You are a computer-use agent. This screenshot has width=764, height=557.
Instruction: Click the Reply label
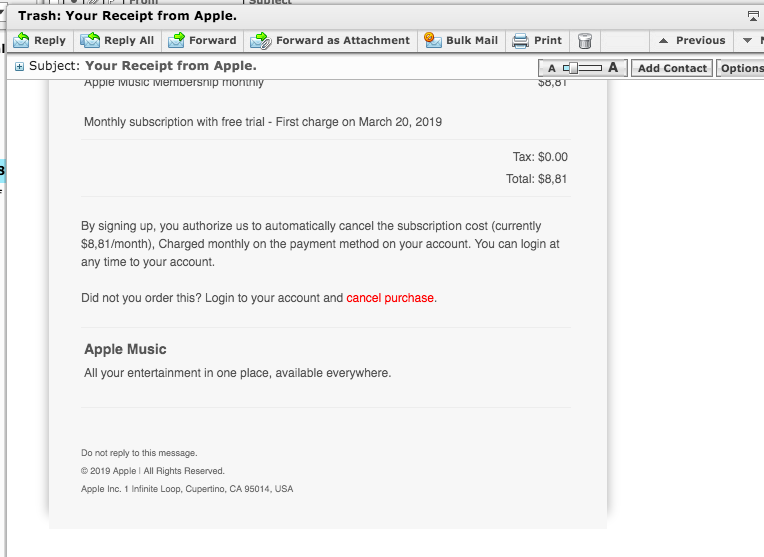click(50, 40)
